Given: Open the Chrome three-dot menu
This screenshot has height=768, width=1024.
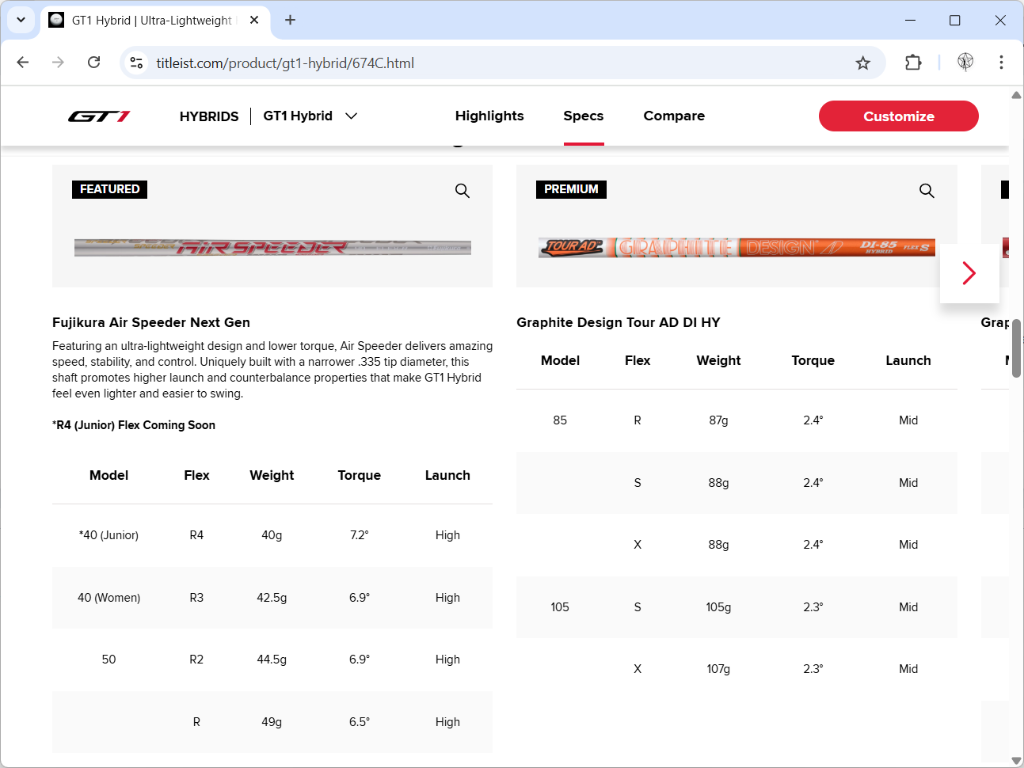Looking at the screenshot, I should [x=1000, y=63].
